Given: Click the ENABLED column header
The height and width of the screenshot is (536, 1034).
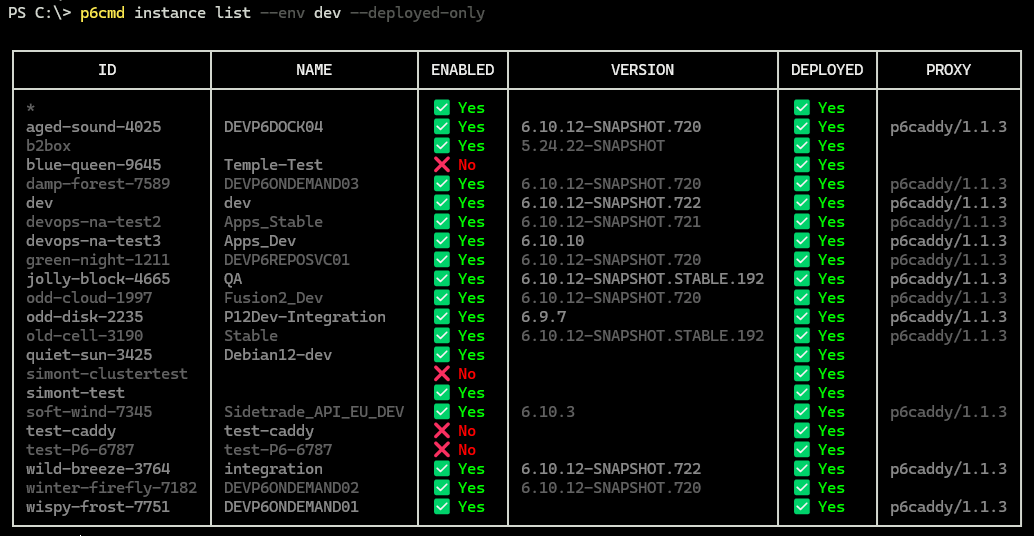Looking at the screenshot, I should (x=462, y=70).
